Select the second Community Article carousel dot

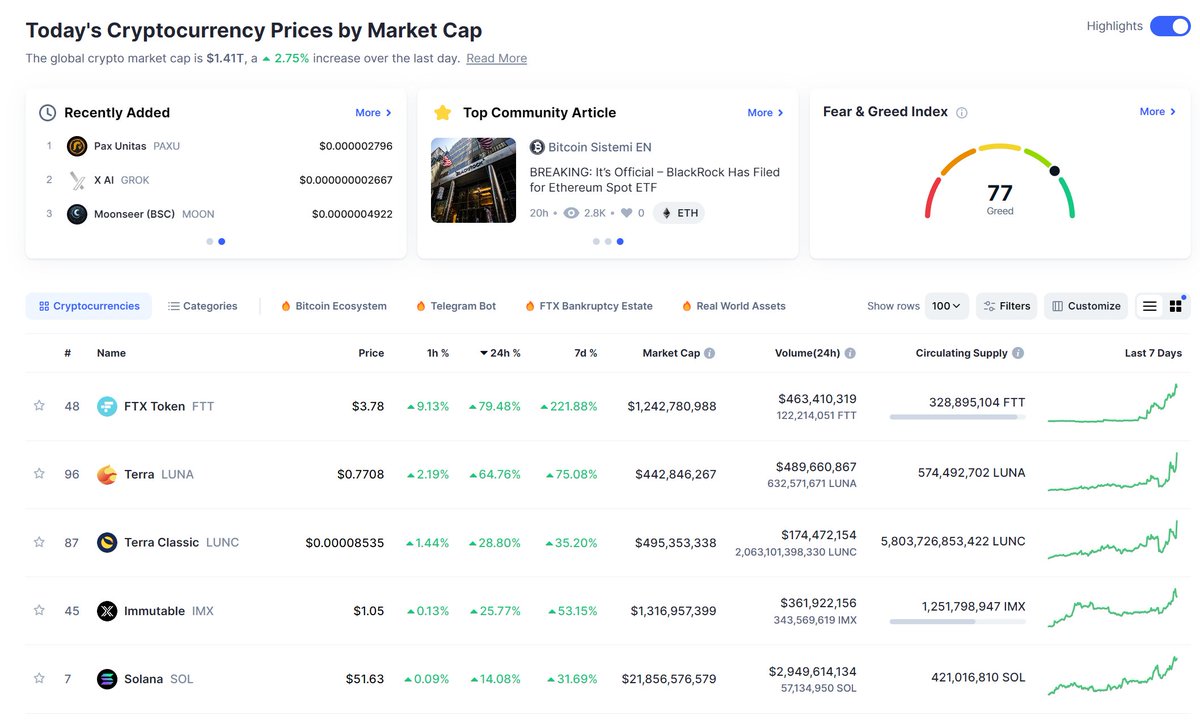pyautogui.click(x=608, y=241)
